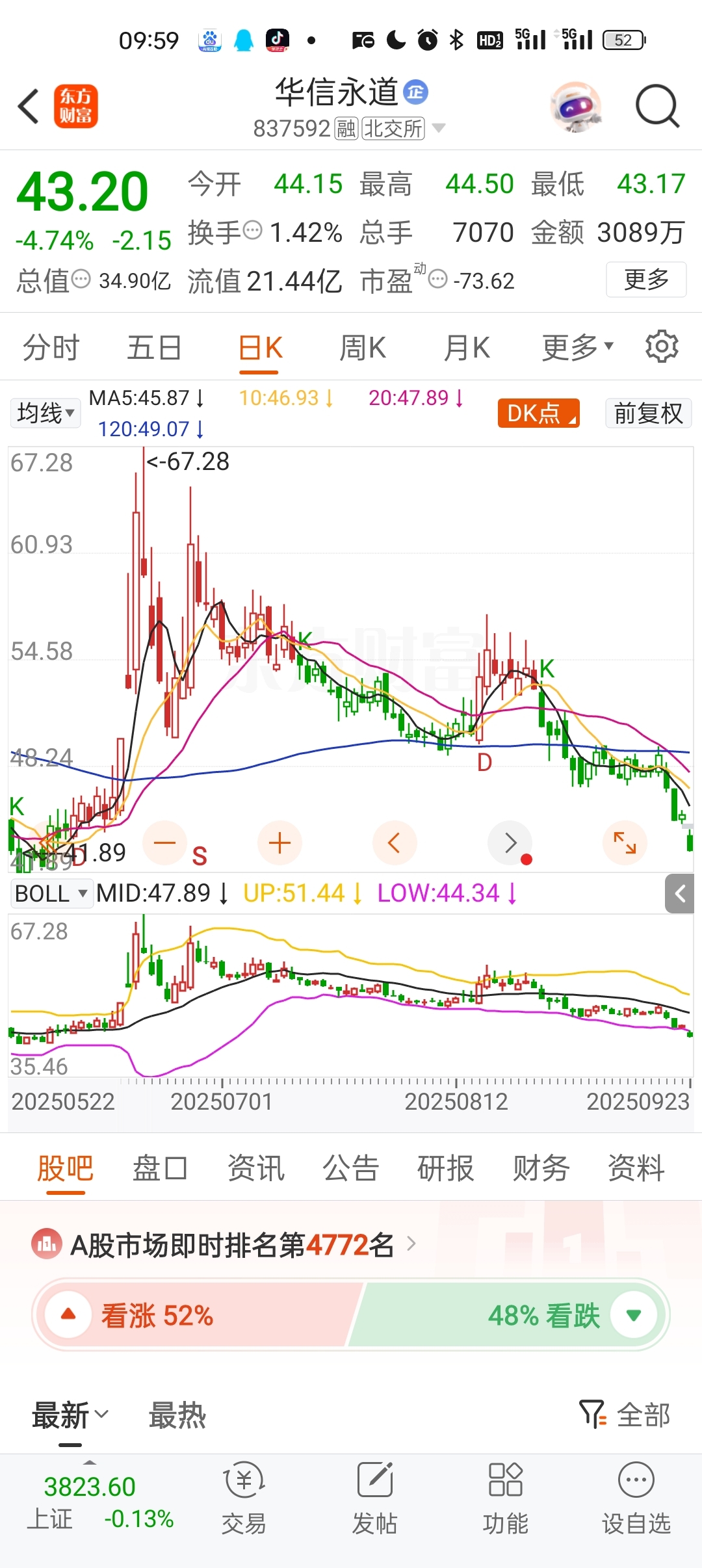This screenshot has height=1568, width=702.
Task: Tap the MID:47.89 BOLL value
Action: coord(162,893)
